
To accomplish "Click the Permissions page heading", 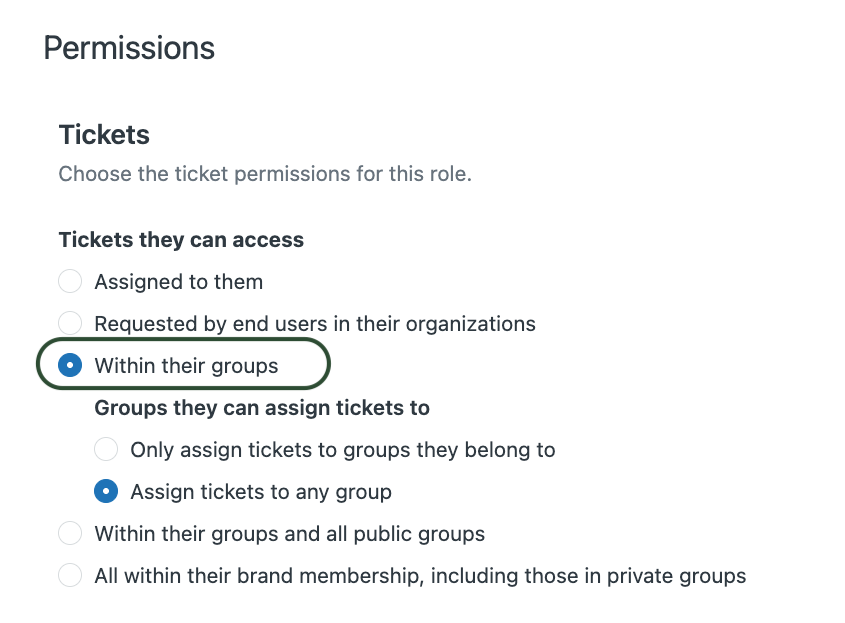I will 130,47.
